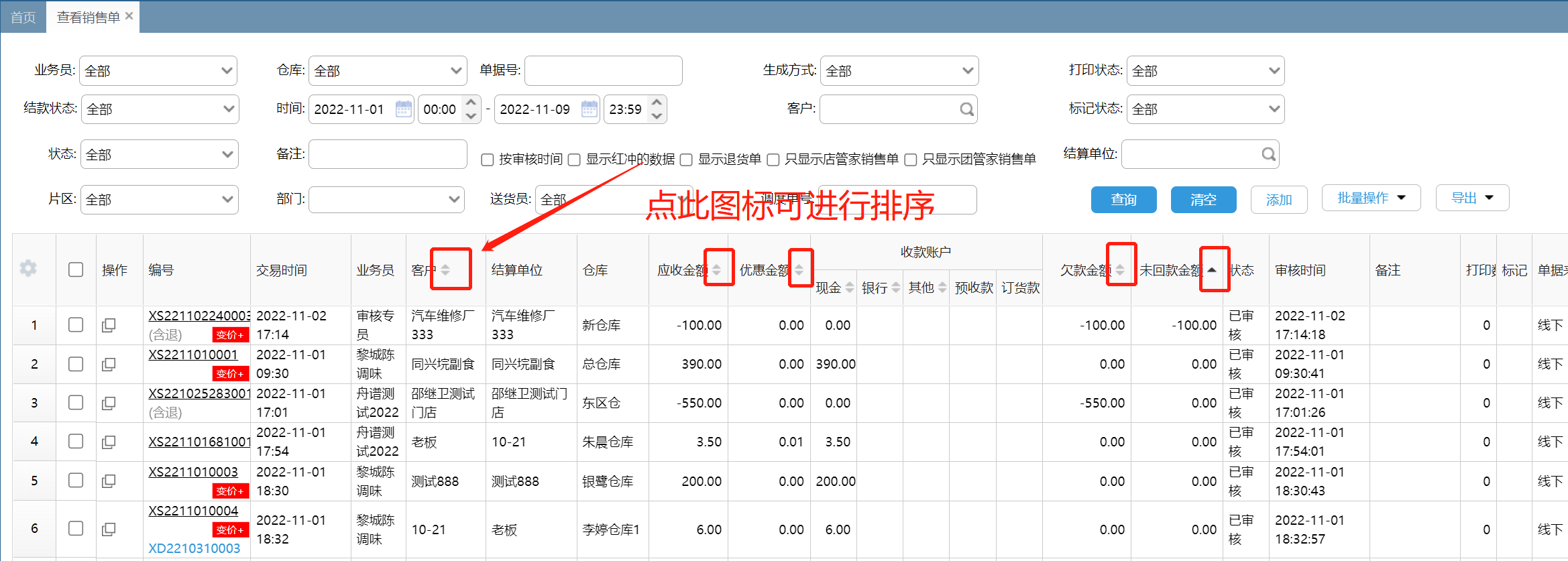Viewport: 1568px width, 561px height.
Task: Copy order XS221102240003 via operation icon
Action: pyautogui.click(x=109, y=325)
